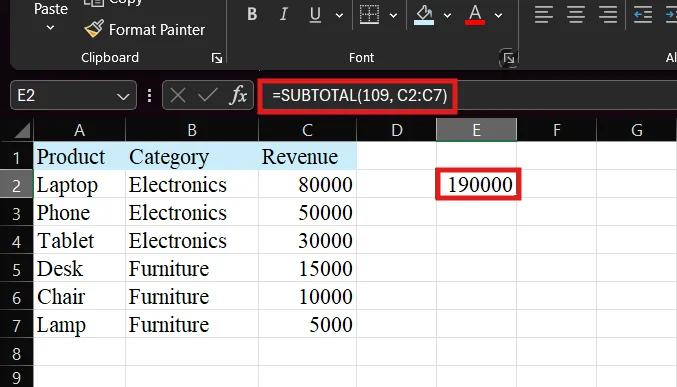Select the Chair cell
The height and width of the screenshot is (387, 677).
(x=79, y=297)
